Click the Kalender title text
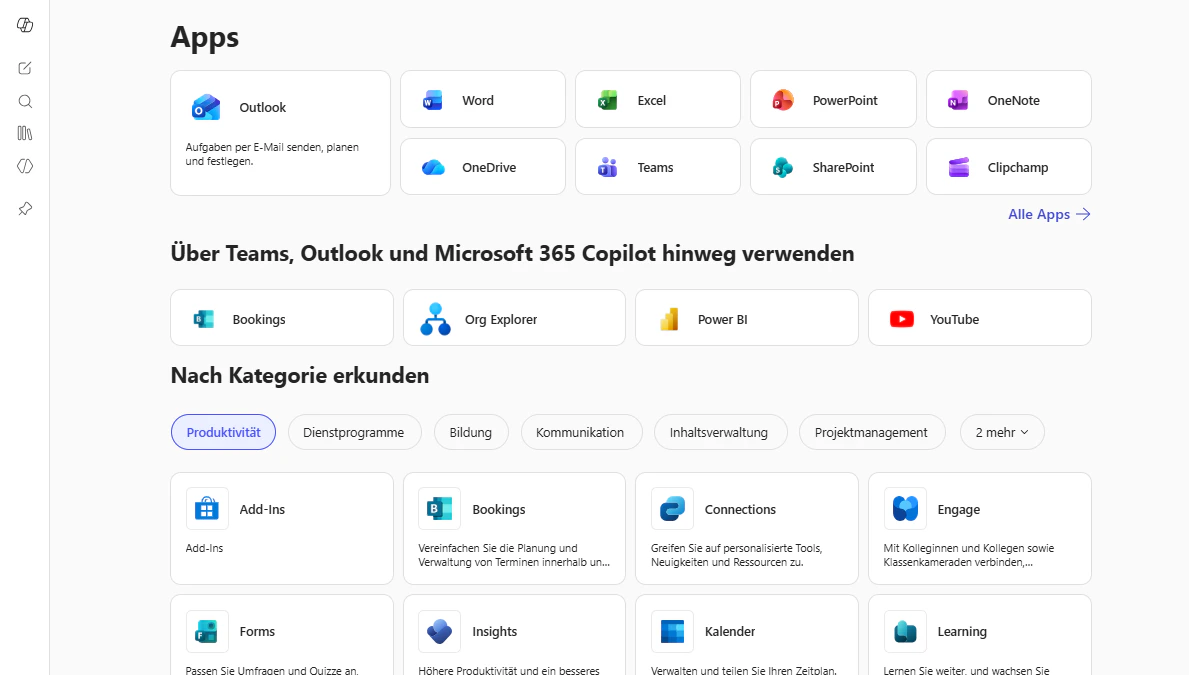Viewport: 1189px width, 675px height. pyautogui.click(x=729, y=632)
